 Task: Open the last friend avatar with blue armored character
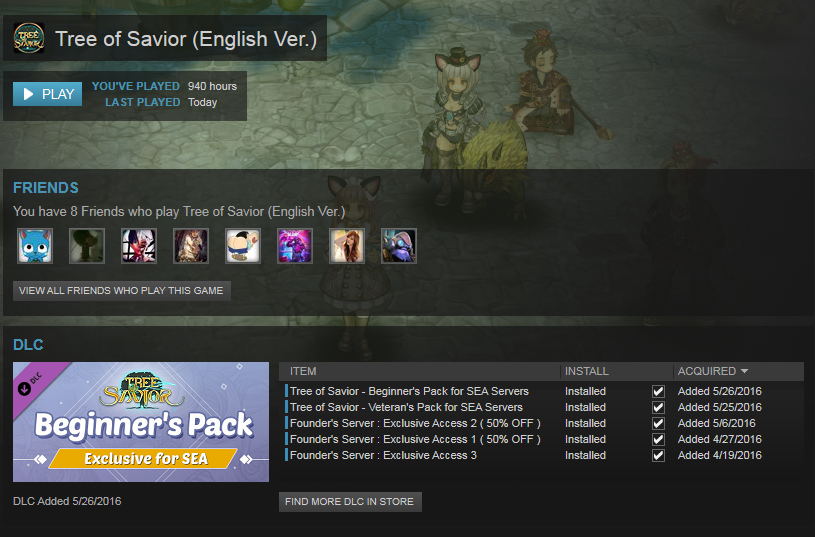click(399, 246)
